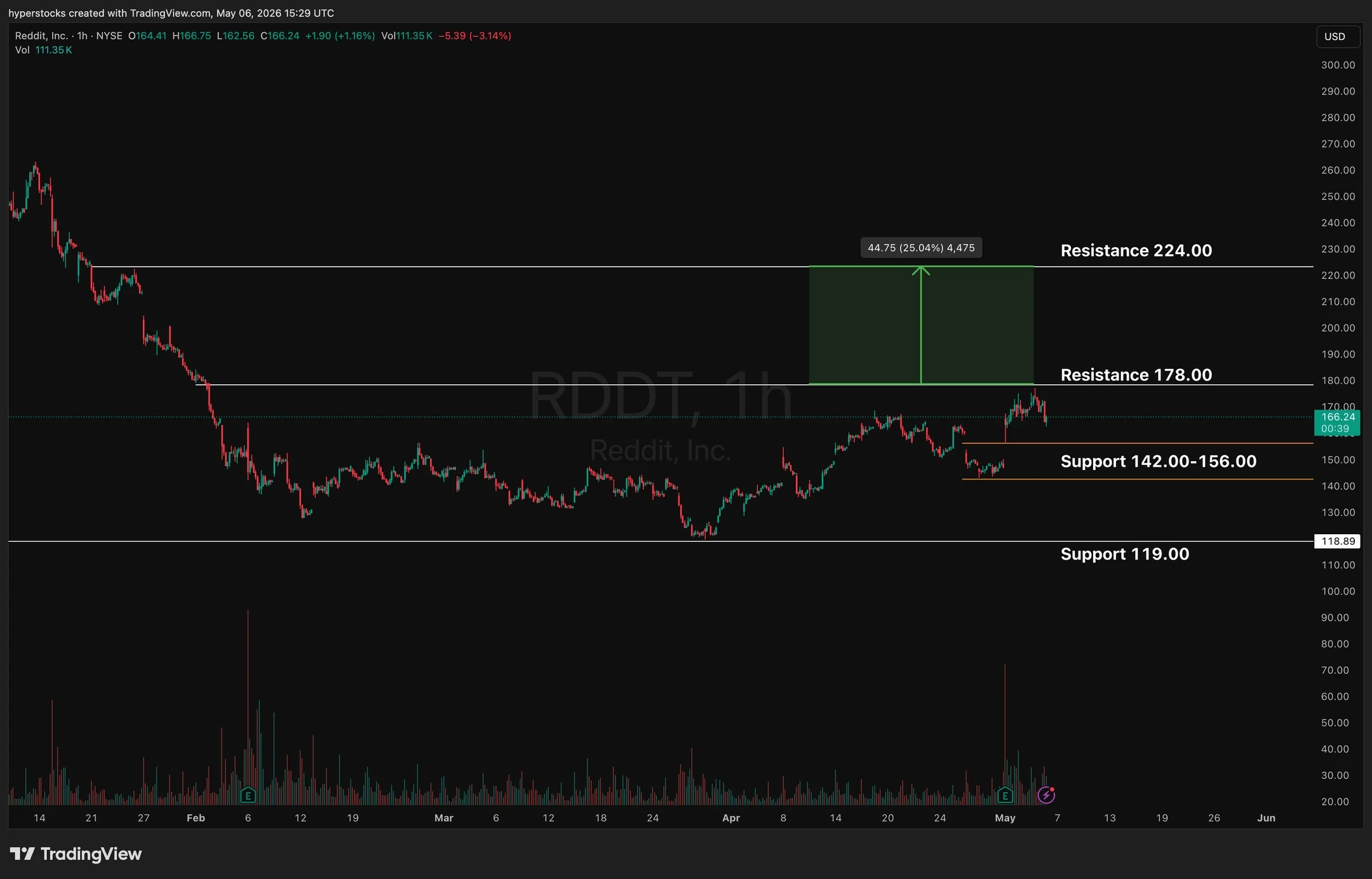1372x879 pixels.
Task: Open the USD currency selector
Action: 1338,37
